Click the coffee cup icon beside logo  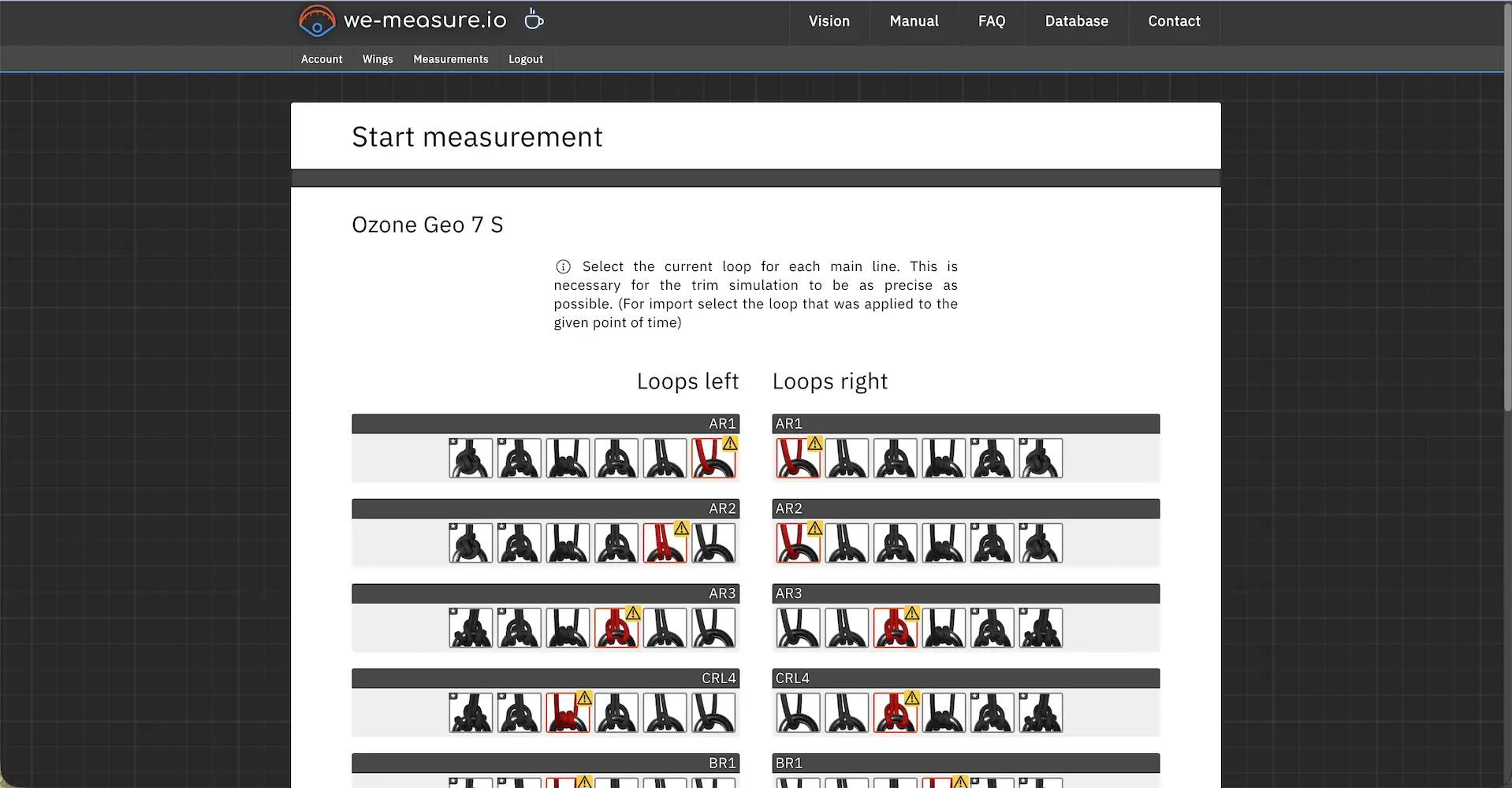coord(534,19)
